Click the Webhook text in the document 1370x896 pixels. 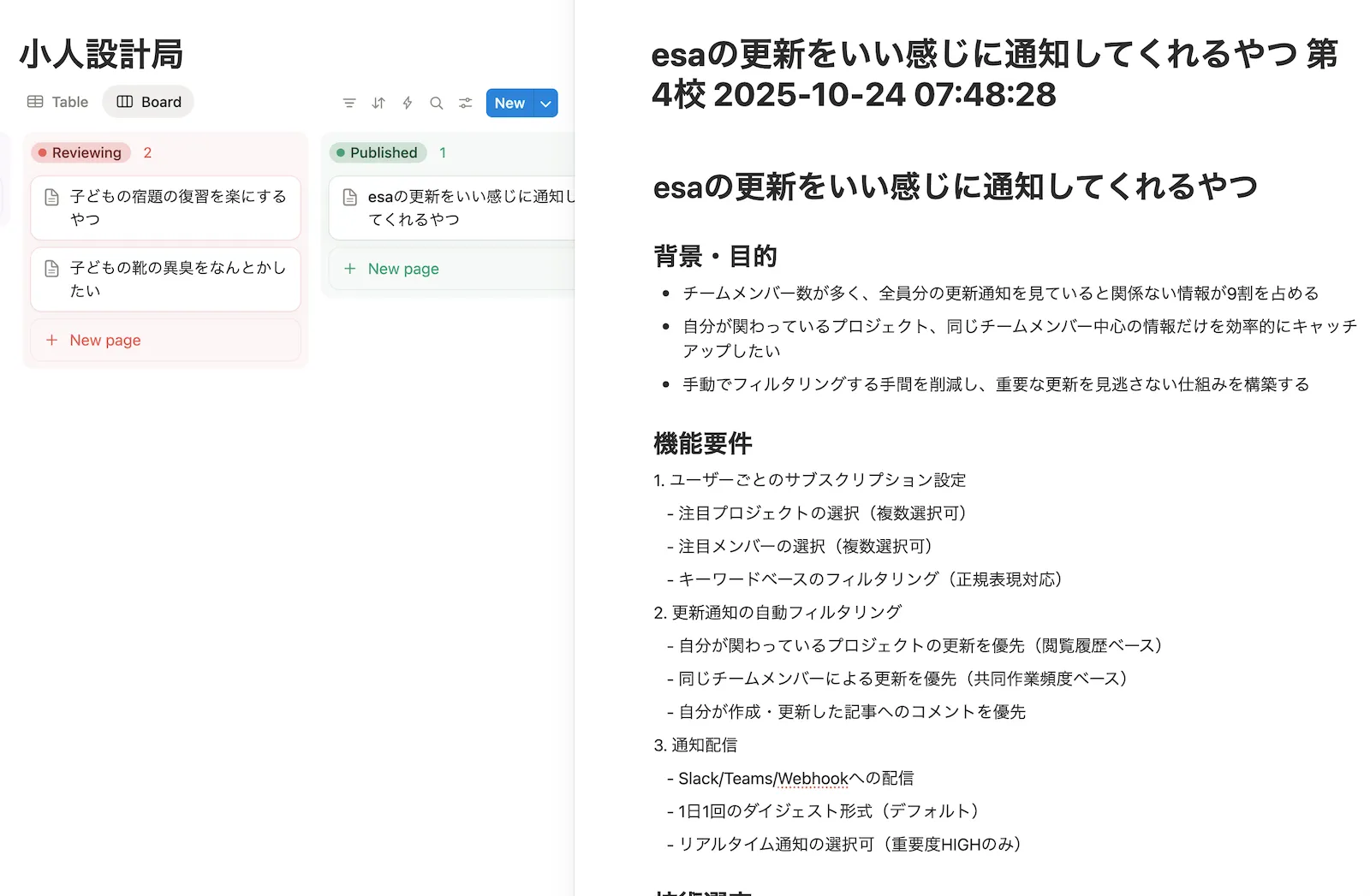(x=813, y=779)
